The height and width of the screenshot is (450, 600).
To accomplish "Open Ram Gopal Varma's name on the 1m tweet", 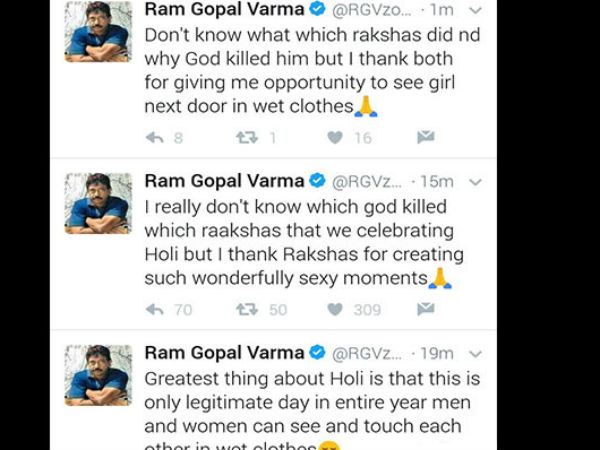I will (x=223, y=11).
